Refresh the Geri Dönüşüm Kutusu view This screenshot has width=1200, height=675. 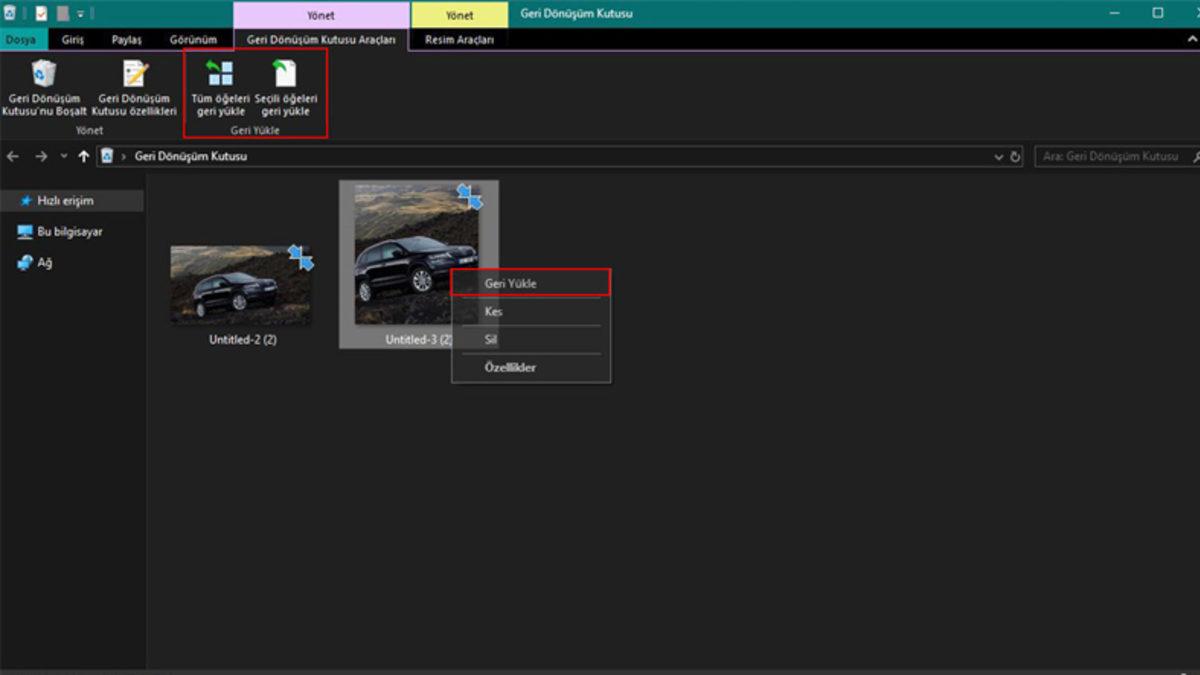click(1015, 157)
